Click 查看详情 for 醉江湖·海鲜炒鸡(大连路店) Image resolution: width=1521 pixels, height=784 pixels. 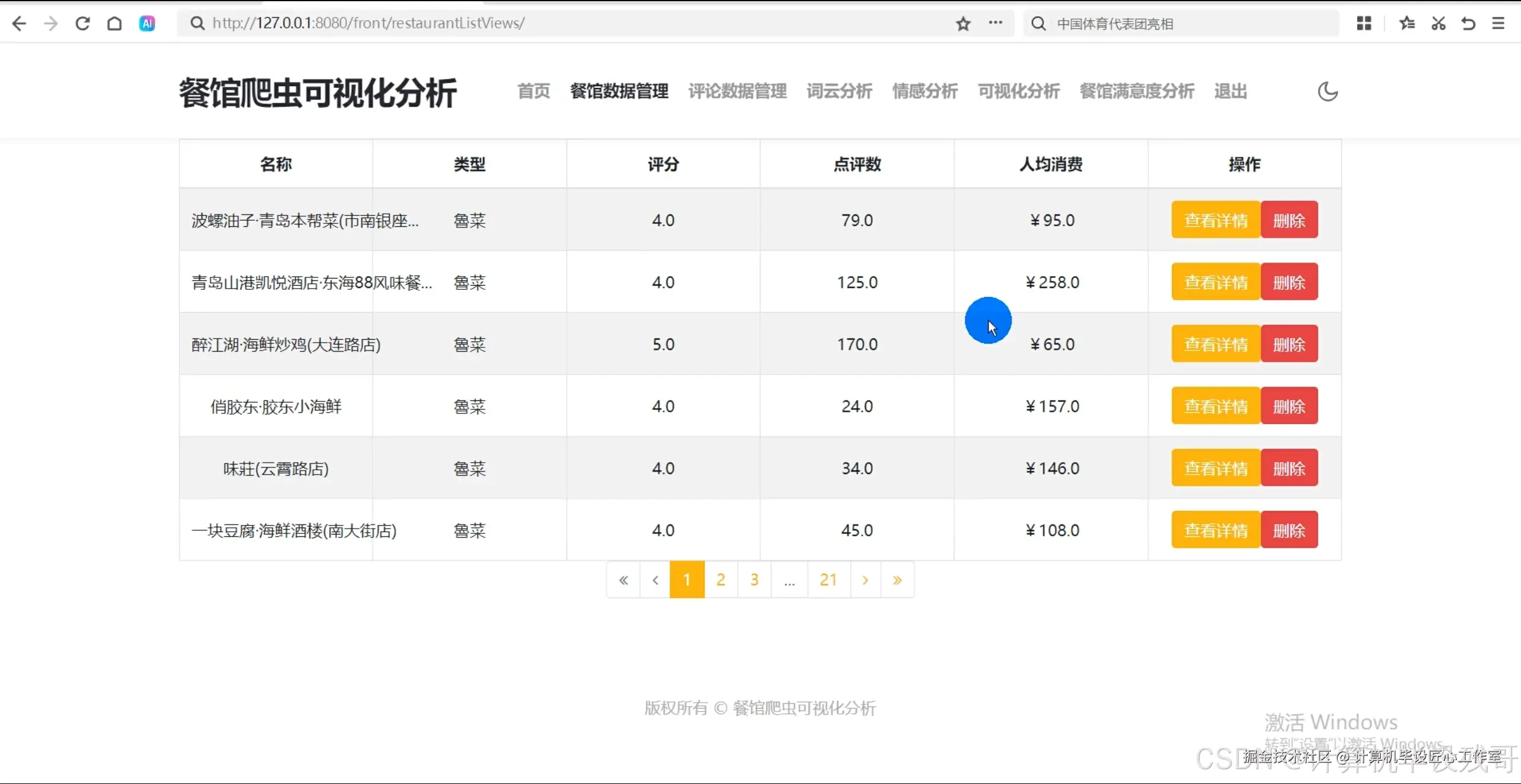[1216, 343]
